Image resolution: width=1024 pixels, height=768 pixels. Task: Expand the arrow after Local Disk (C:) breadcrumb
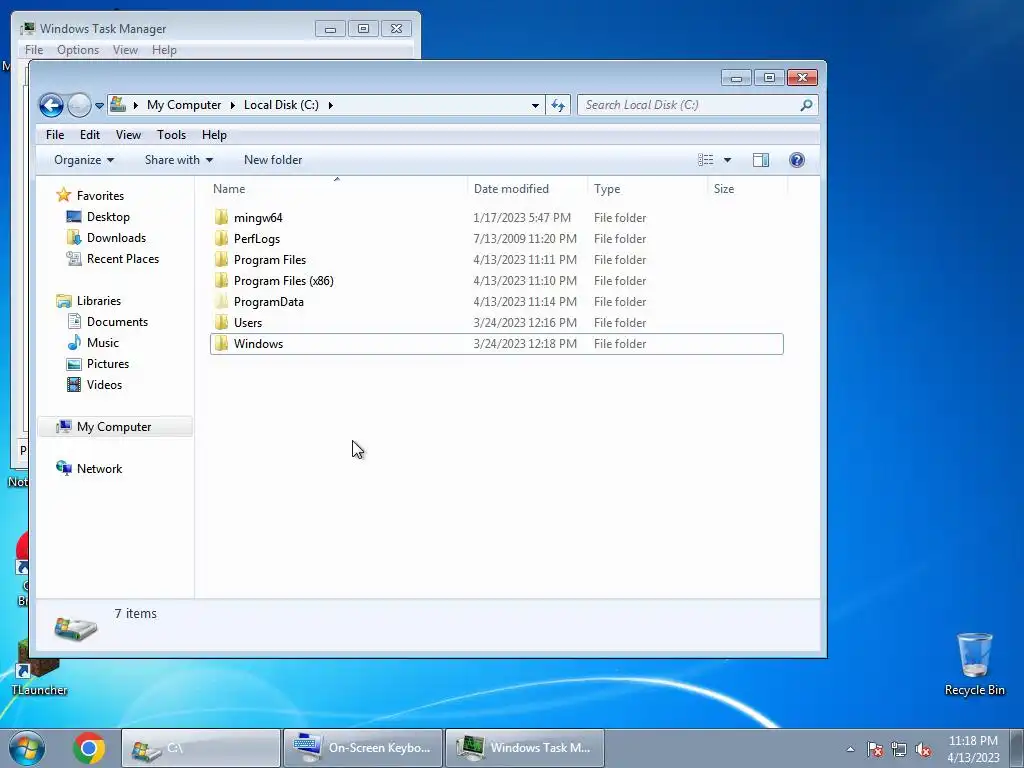tap(330, 105)
